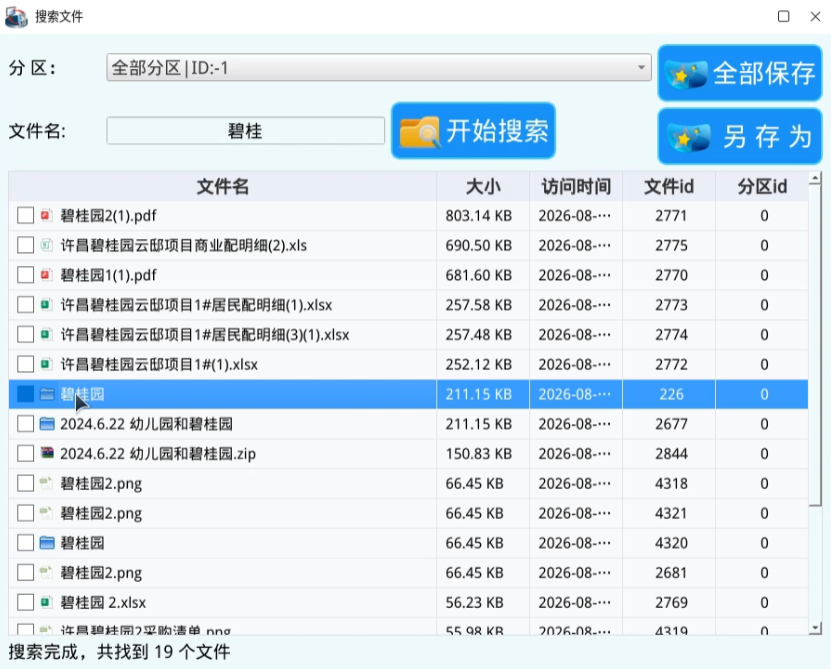Click archive icon of 2024.6.22 幼儿园和碧桂园.zip

tap(47, 453)
